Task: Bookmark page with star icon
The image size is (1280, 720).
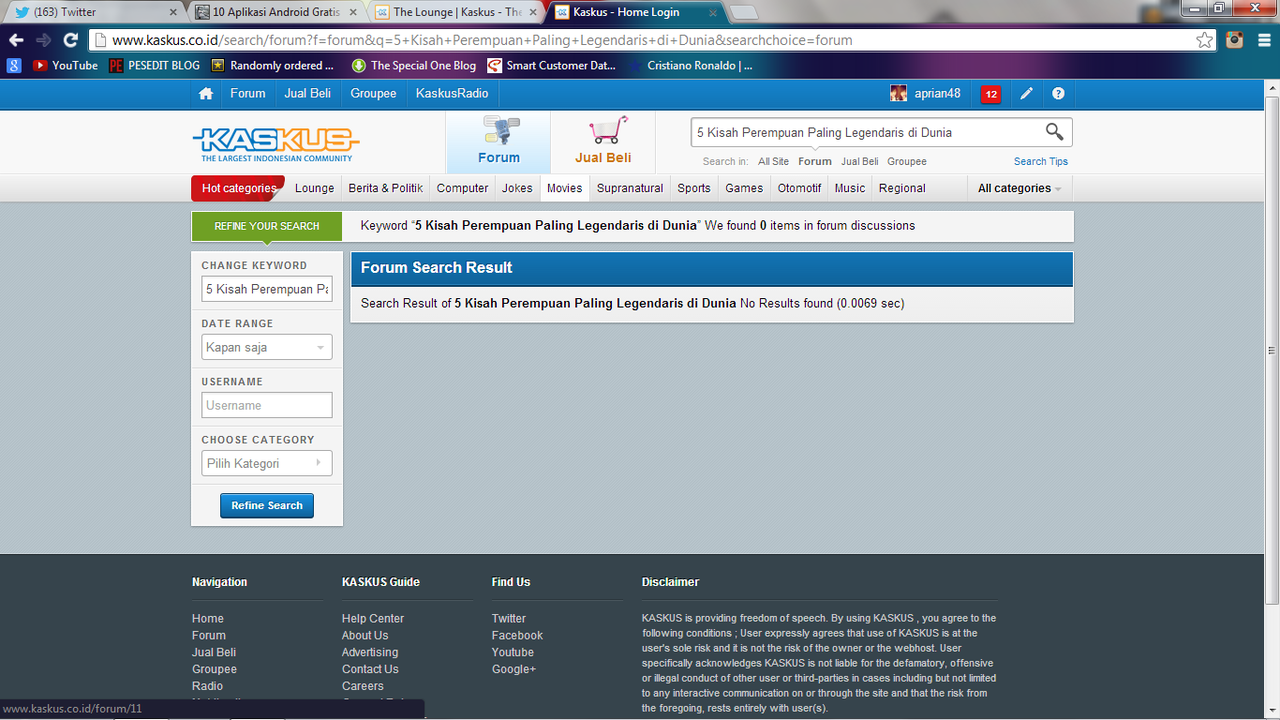Action: 1205,40
